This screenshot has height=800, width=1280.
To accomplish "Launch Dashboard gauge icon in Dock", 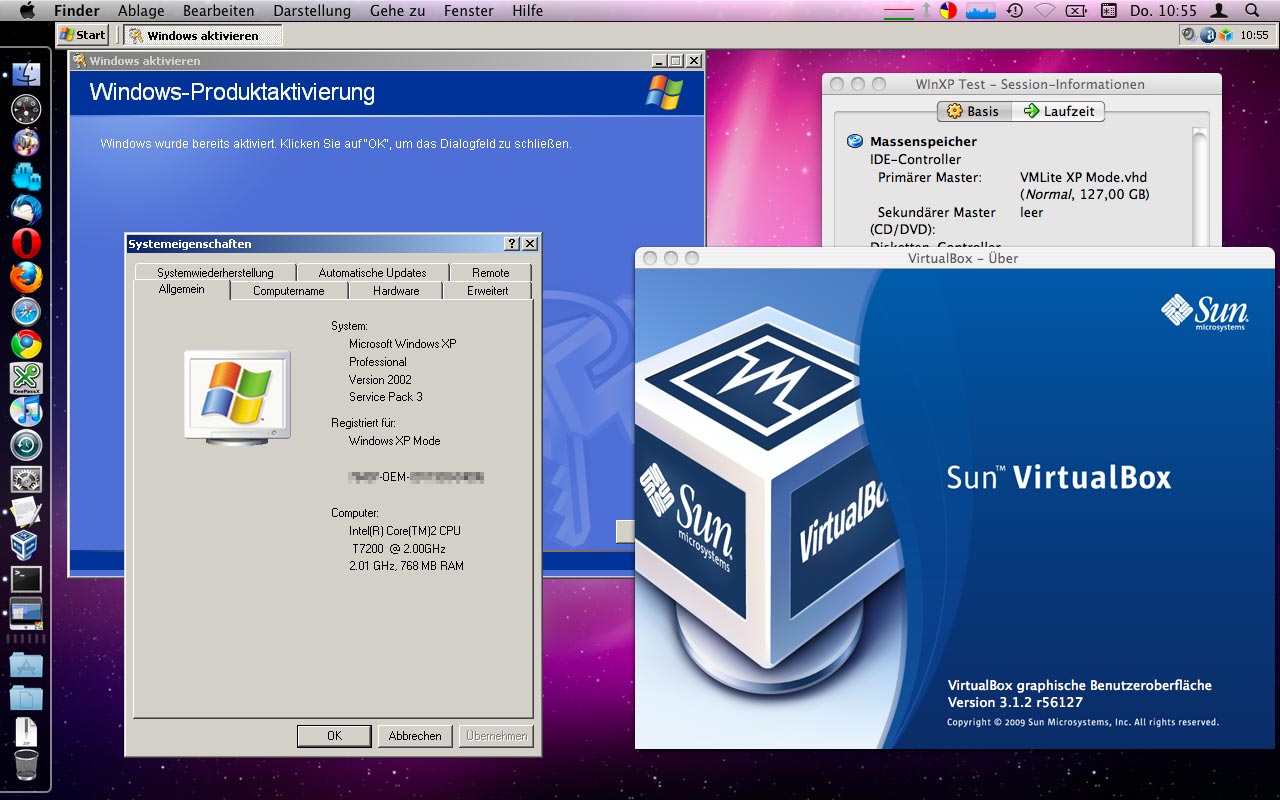I will click(x=26, y=108).
